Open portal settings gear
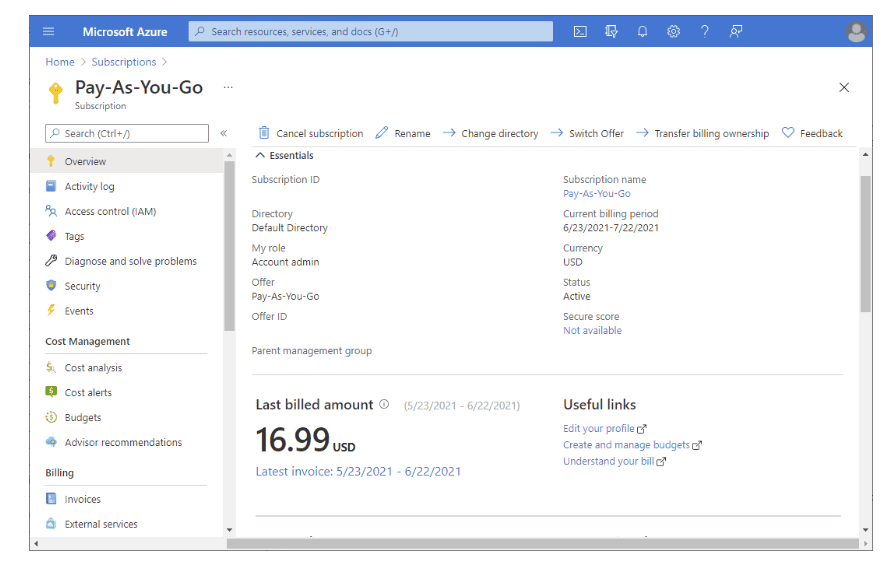Screen dimensions: 892x573 pos(674,31)
